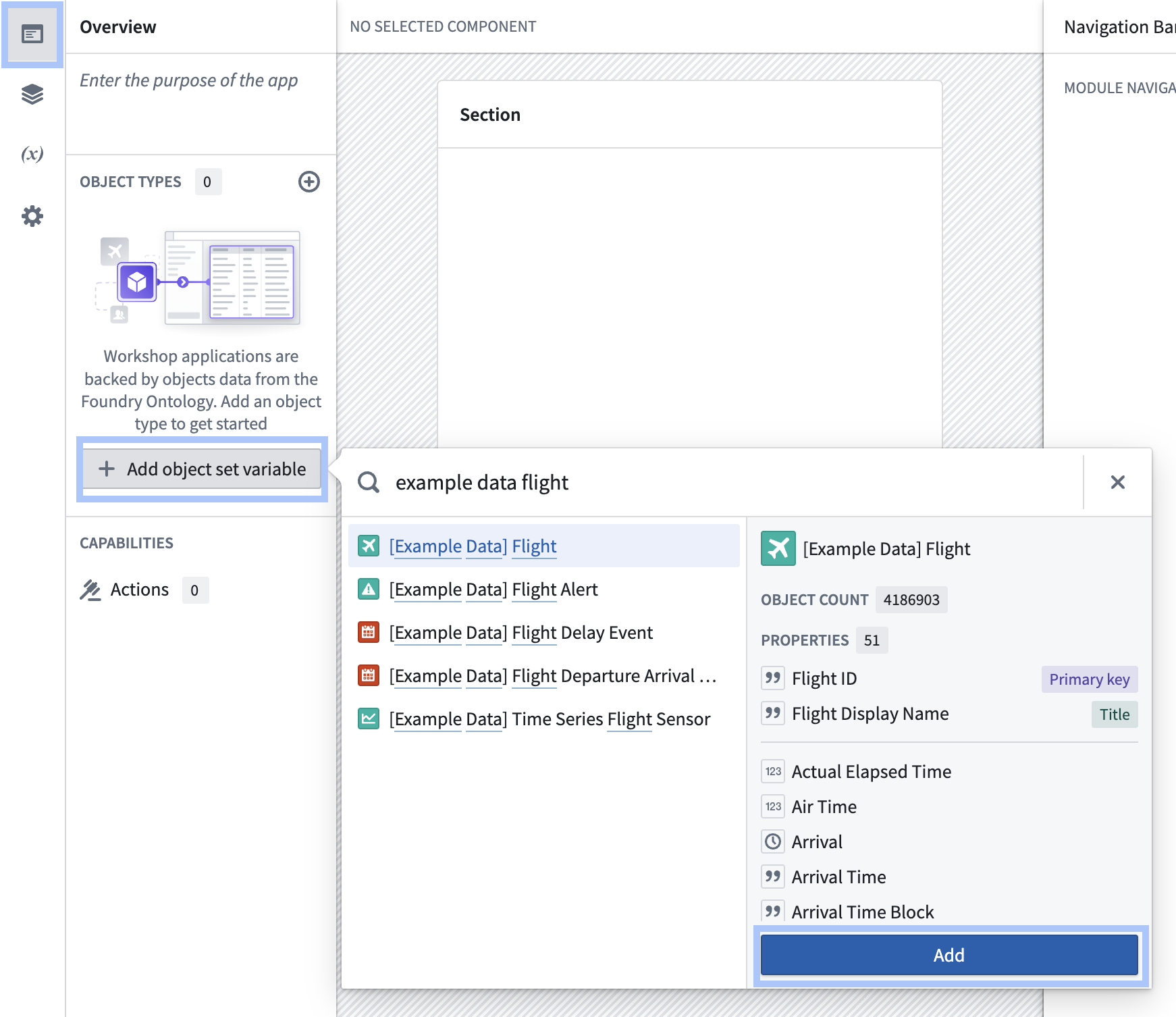Open the Variables (x) panel
Image resolution: width=1176 pixels, height=1017 pixels.
tap(32, 155)
